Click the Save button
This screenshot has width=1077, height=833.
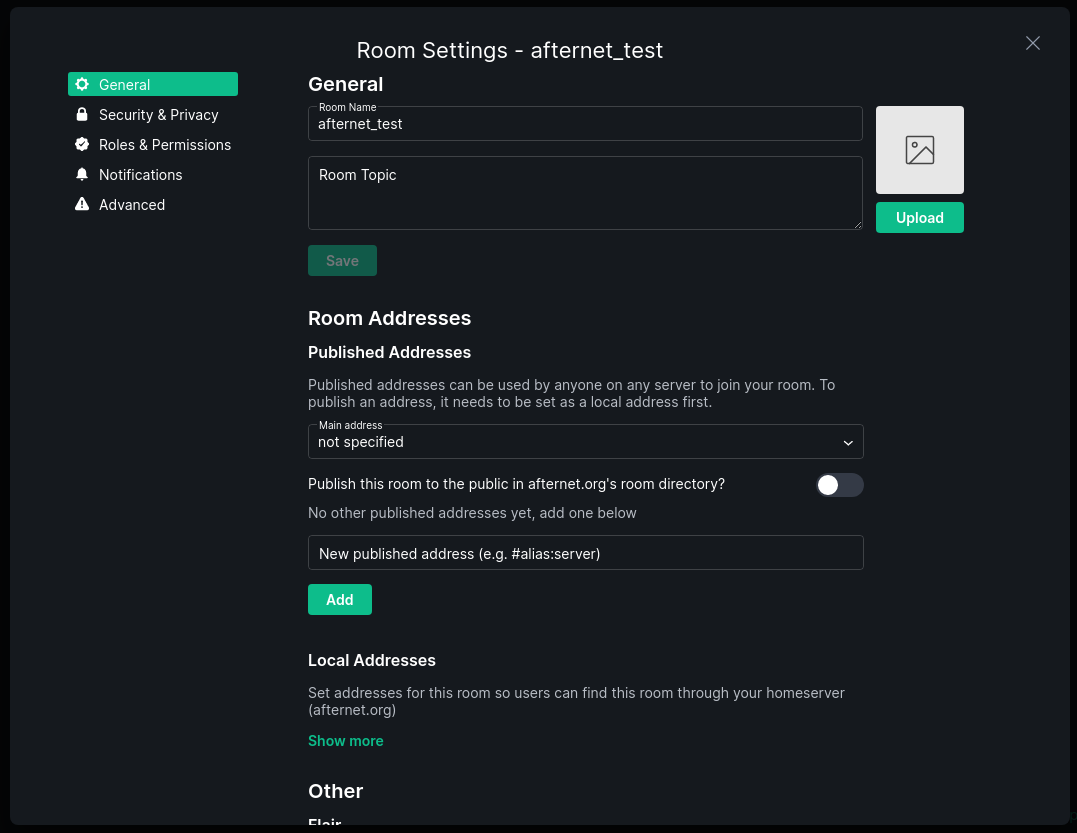[342, 261]
